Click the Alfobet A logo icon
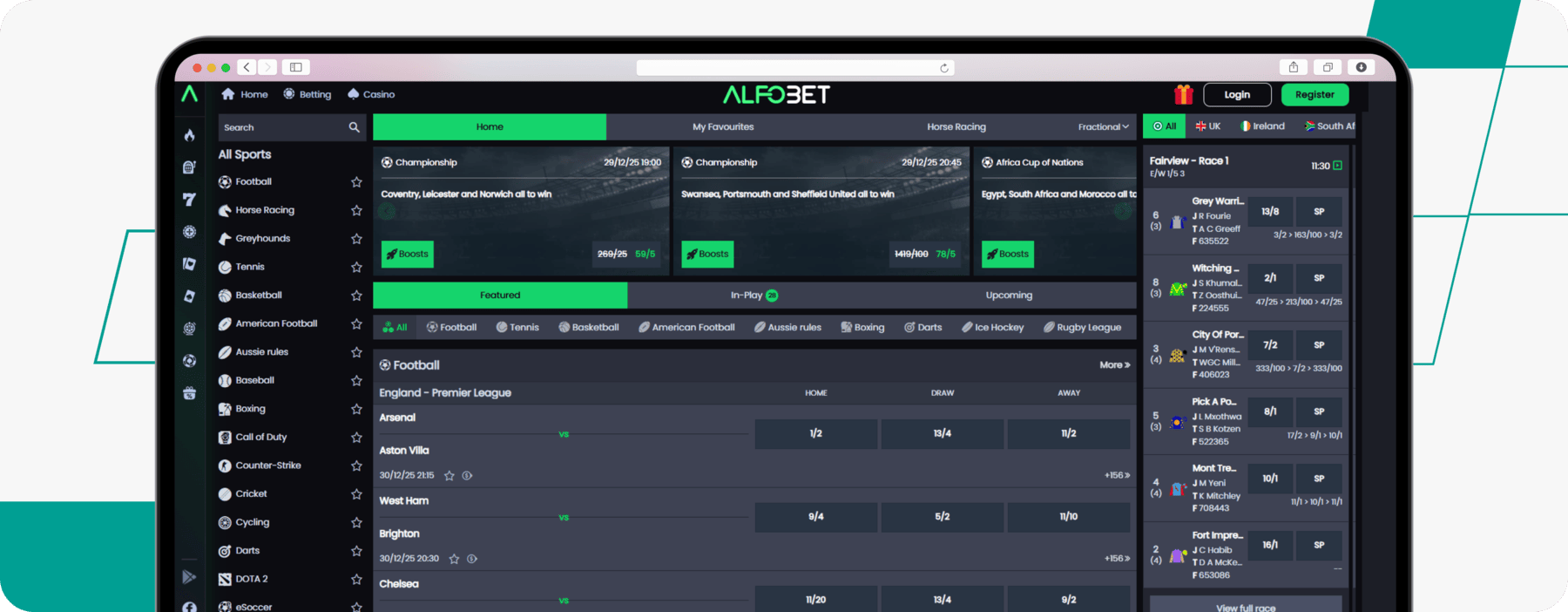This screenshot has height=612, width=1568. tap(189, 94)
